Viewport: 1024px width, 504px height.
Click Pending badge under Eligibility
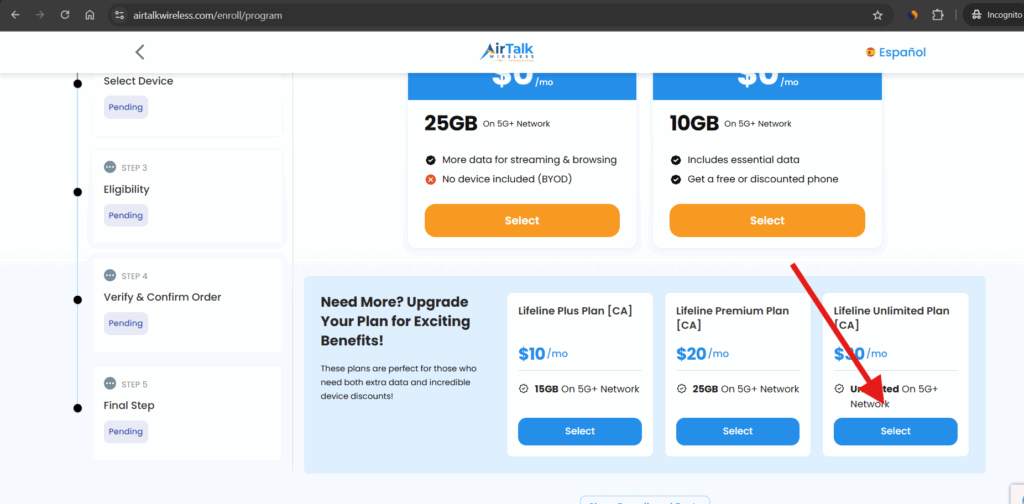[x=126, y=215]
